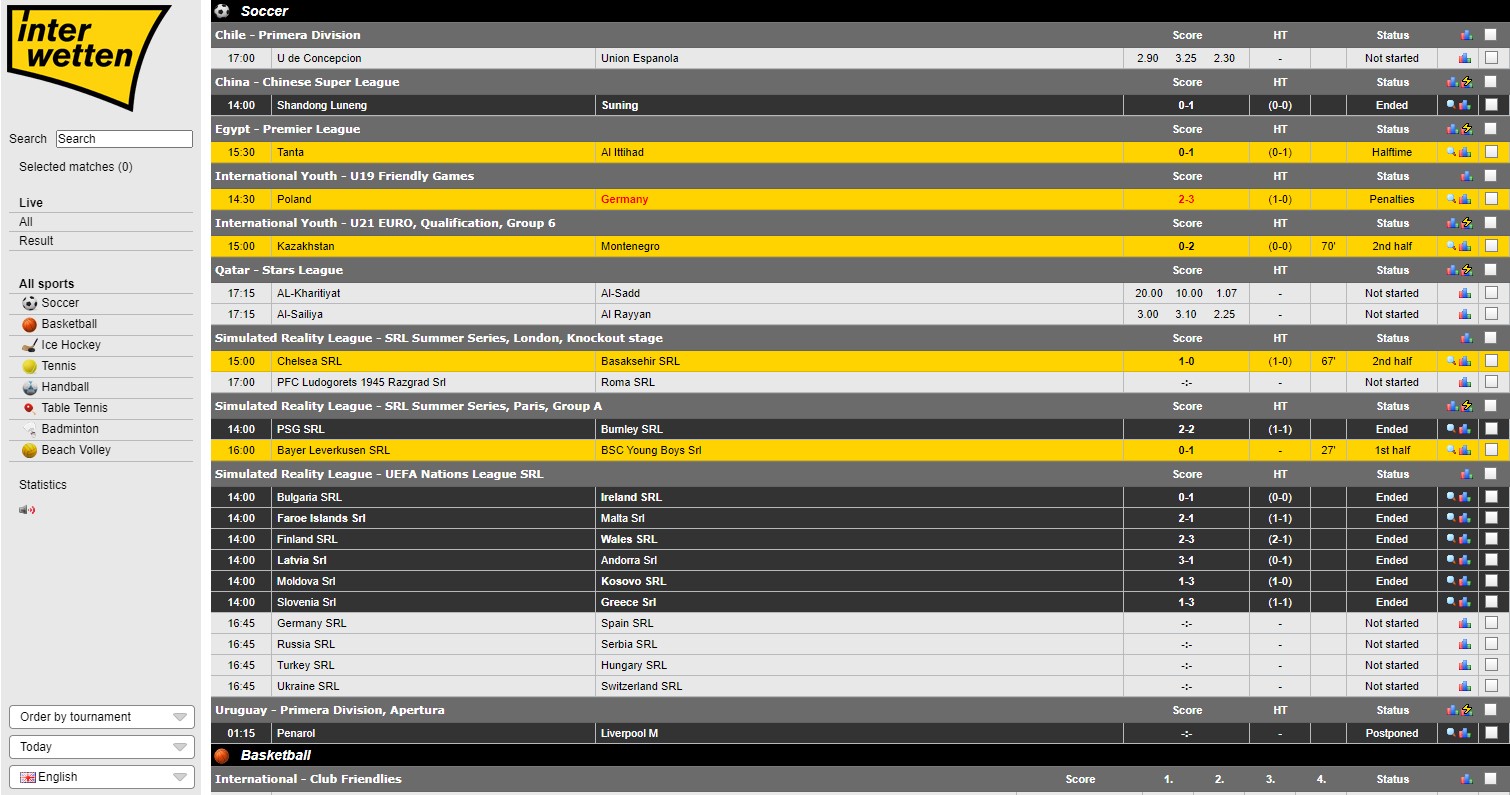The image size is (1510, 795).
Task: Click the Postponed status of Penarol match
Action: (x=1392, y=733)
